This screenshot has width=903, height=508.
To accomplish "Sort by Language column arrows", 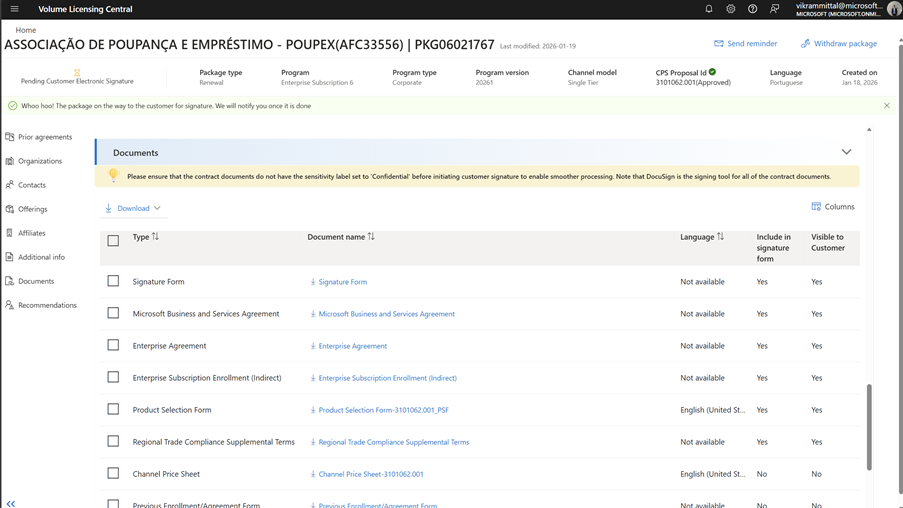I will point(720,237).
